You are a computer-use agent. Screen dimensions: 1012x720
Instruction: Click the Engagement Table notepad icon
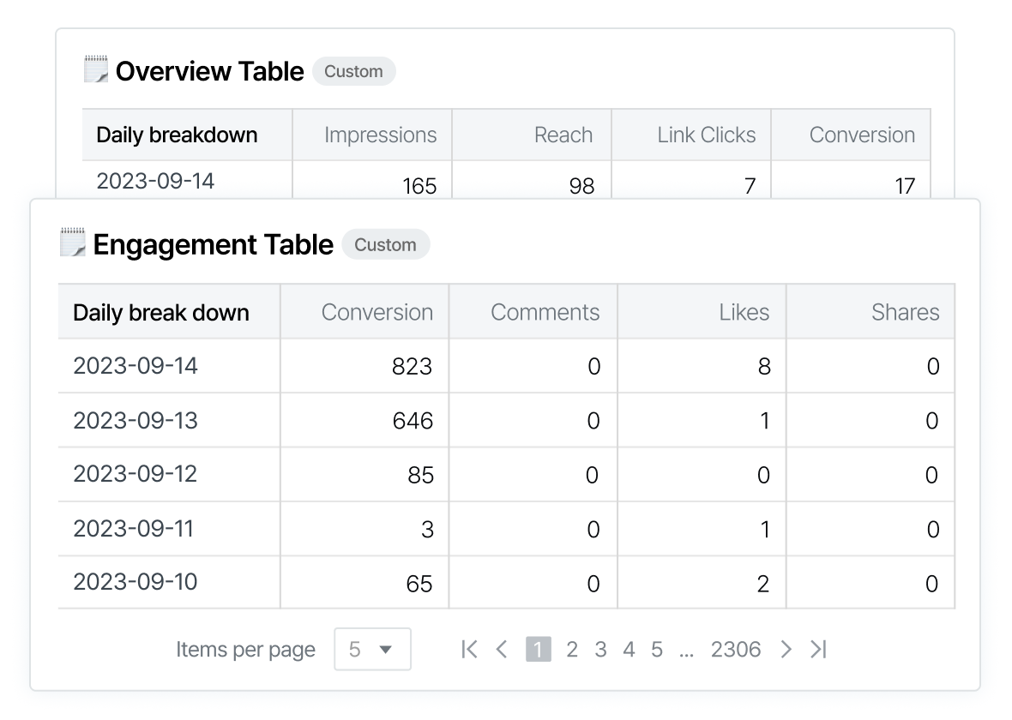(x=71, y=243)
